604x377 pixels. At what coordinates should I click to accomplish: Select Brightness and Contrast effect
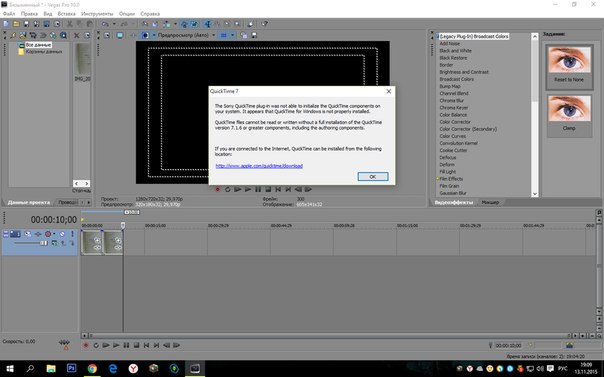[464, 72]
